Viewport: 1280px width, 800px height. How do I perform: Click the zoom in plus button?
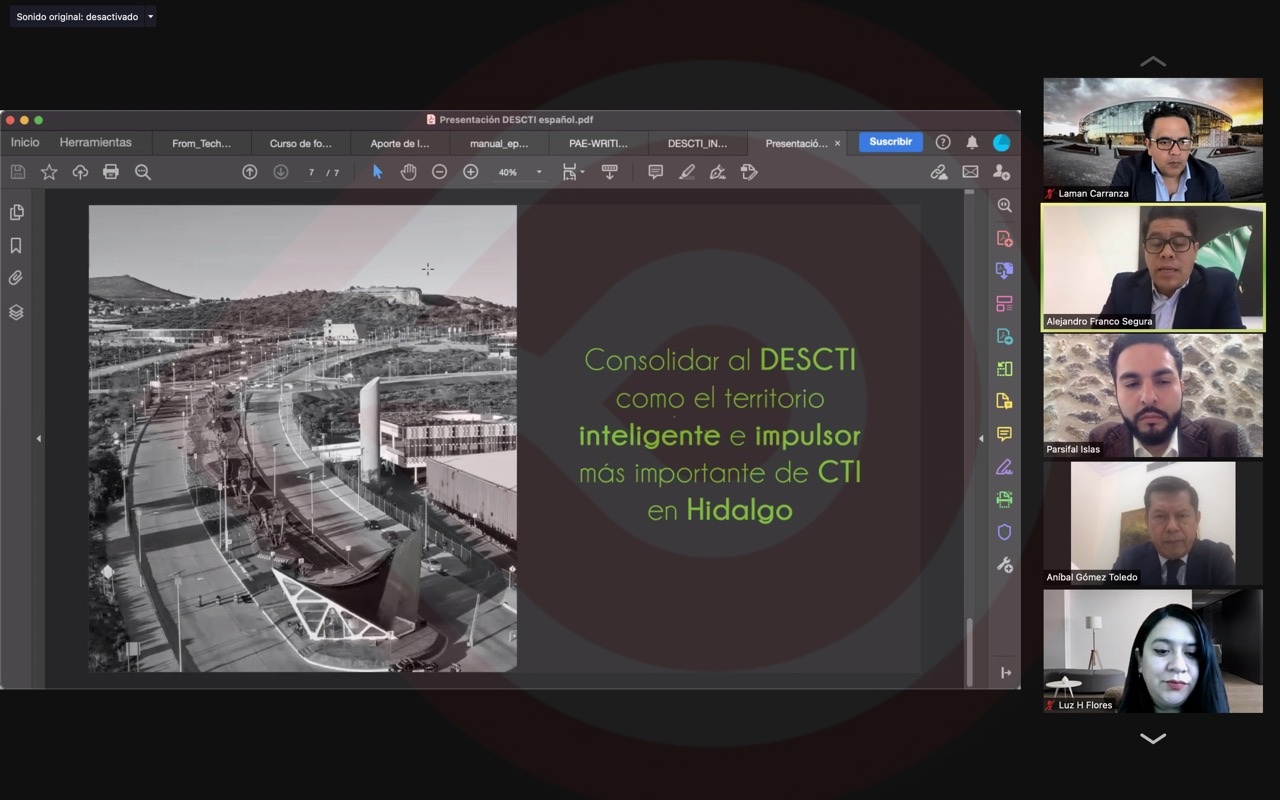click(471, 172)
